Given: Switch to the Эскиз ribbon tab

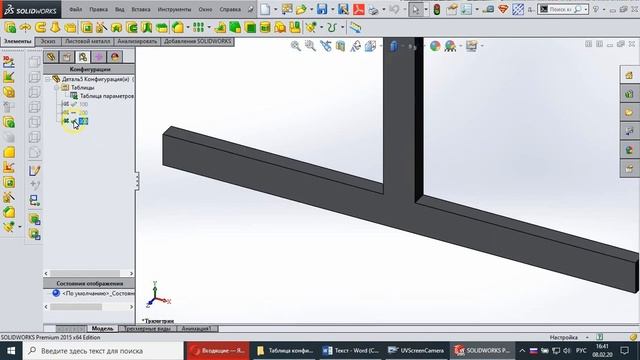Looking at the screenshot, I should (x=48, y=41).
